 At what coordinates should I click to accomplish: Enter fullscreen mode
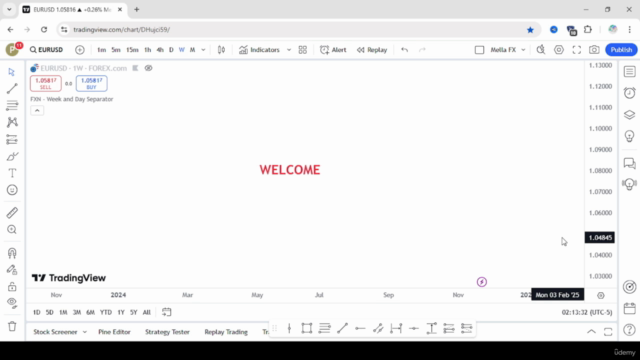point(576,50)
